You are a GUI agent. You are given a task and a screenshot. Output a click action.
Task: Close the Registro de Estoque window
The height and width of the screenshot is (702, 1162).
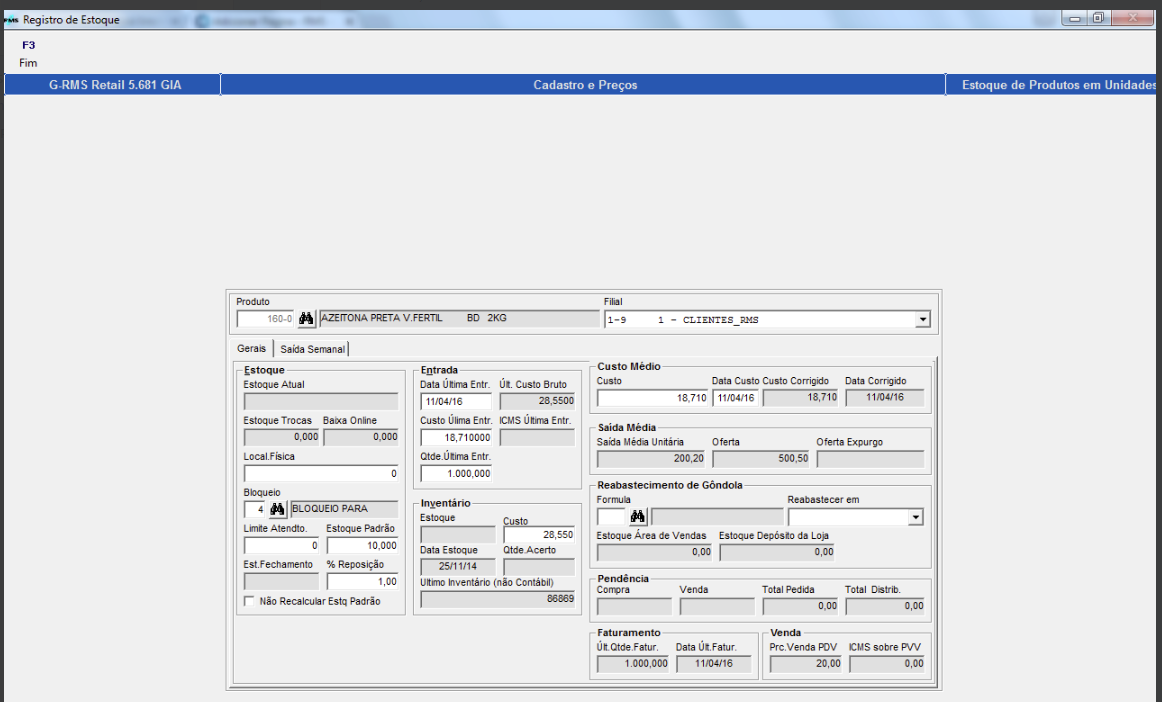tap(1132, 18)
